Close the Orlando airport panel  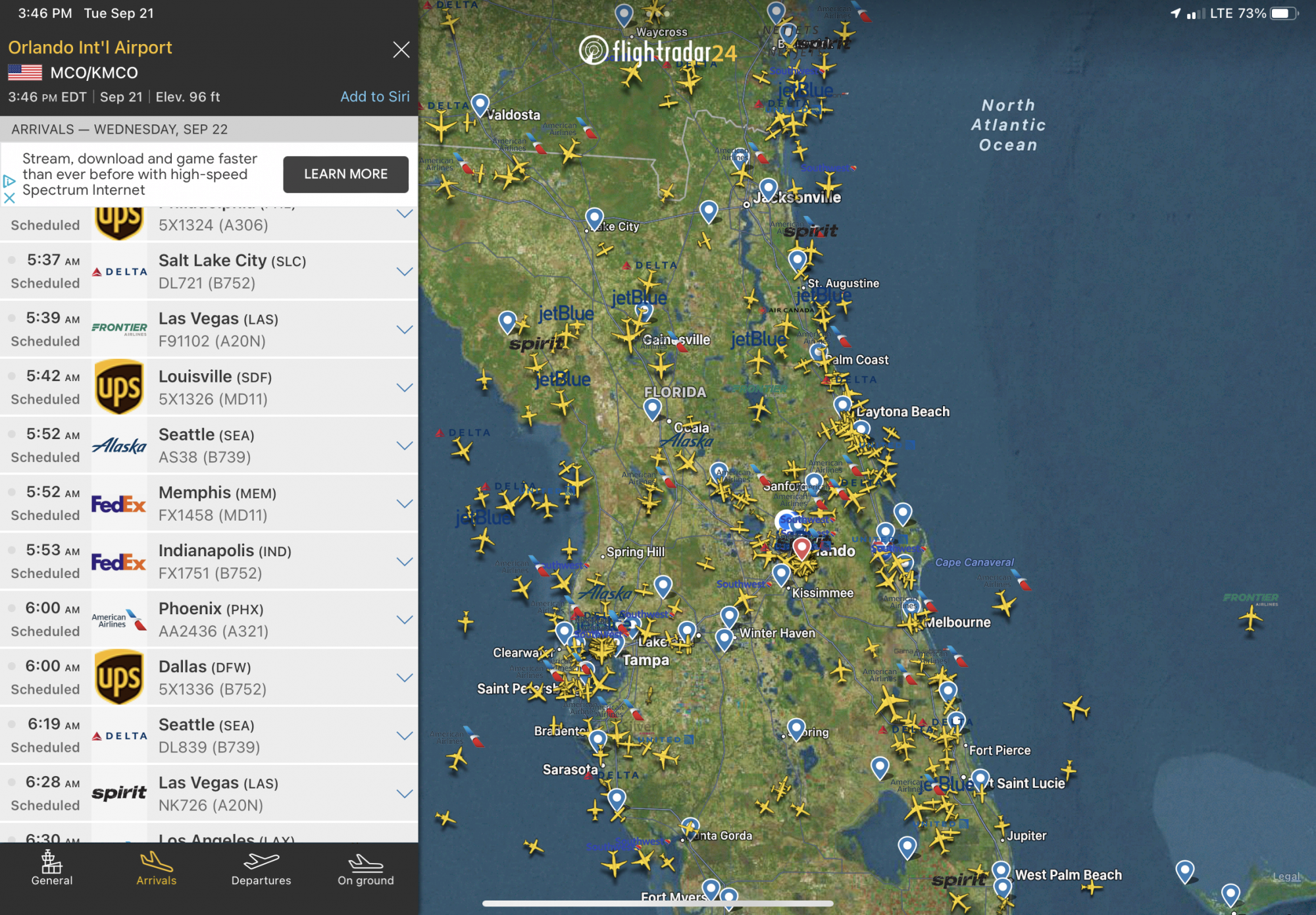pyautogui.click(x=401, y=50)
